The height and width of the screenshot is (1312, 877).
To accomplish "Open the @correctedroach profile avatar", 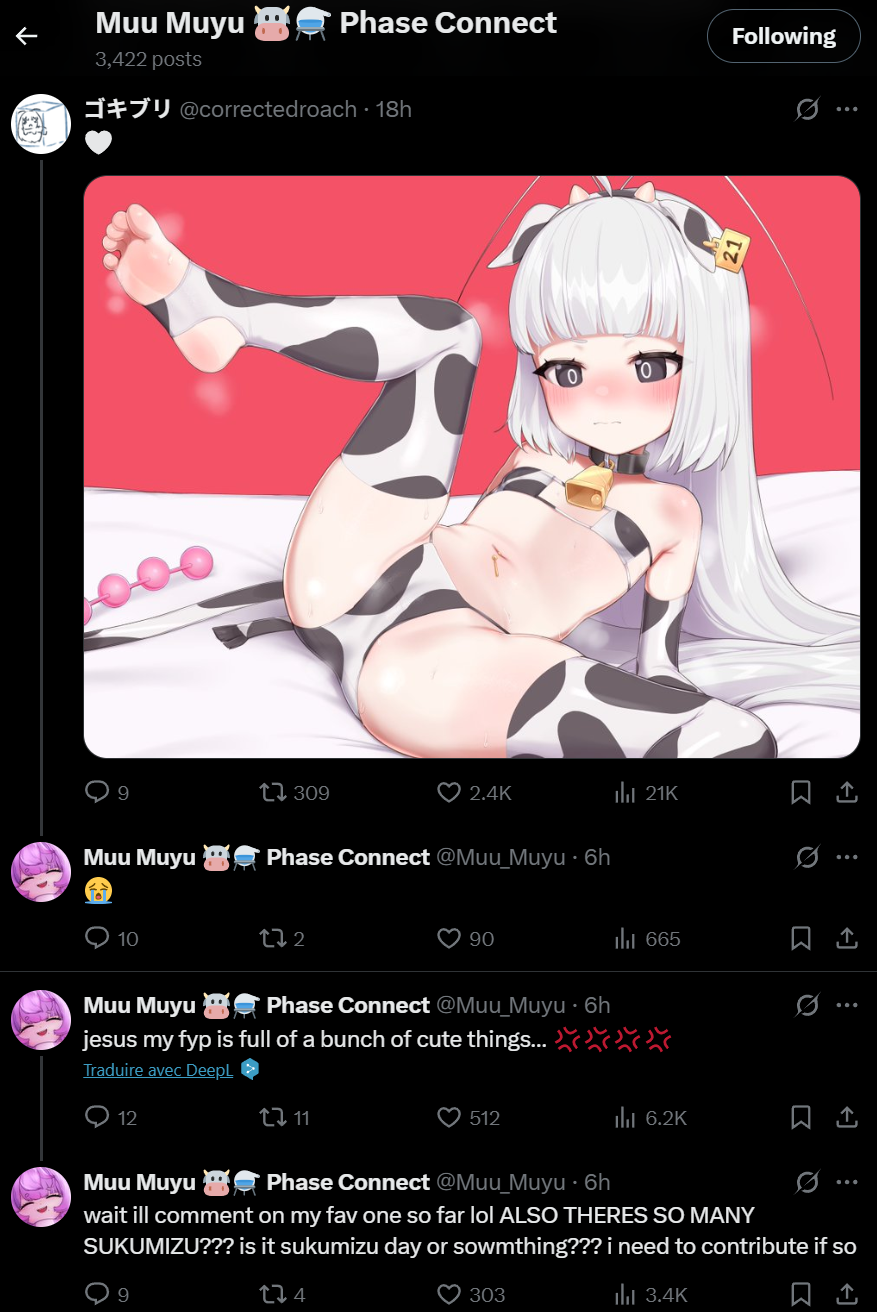I will [x=41, y=125].
